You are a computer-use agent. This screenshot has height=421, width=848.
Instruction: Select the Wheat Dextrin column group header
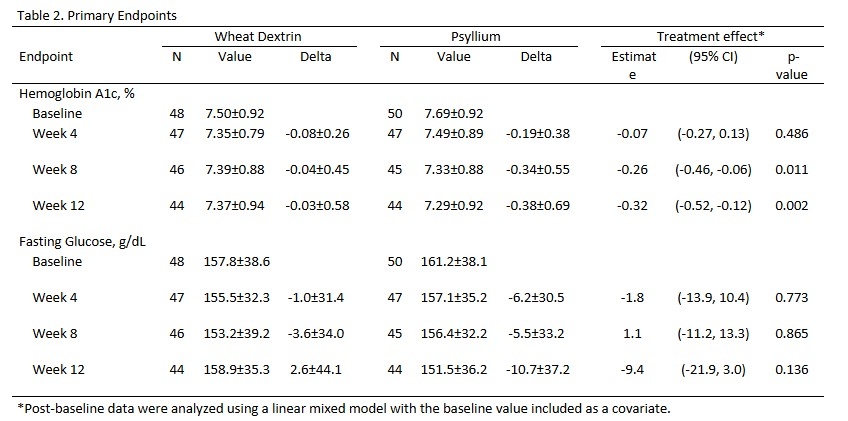pyautogui.click(x=258, y=36)
